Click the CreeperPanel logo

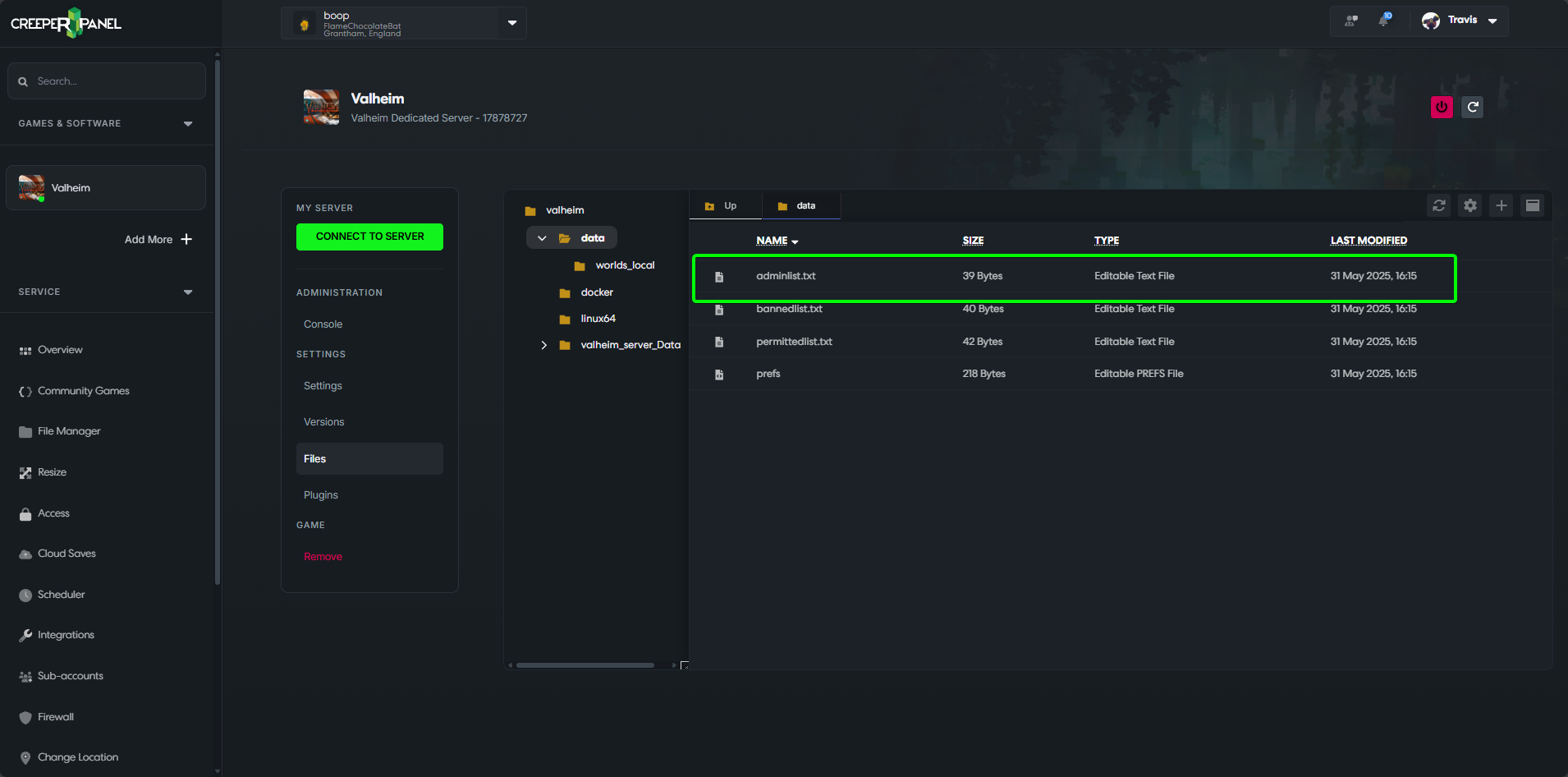pos(66,23)
